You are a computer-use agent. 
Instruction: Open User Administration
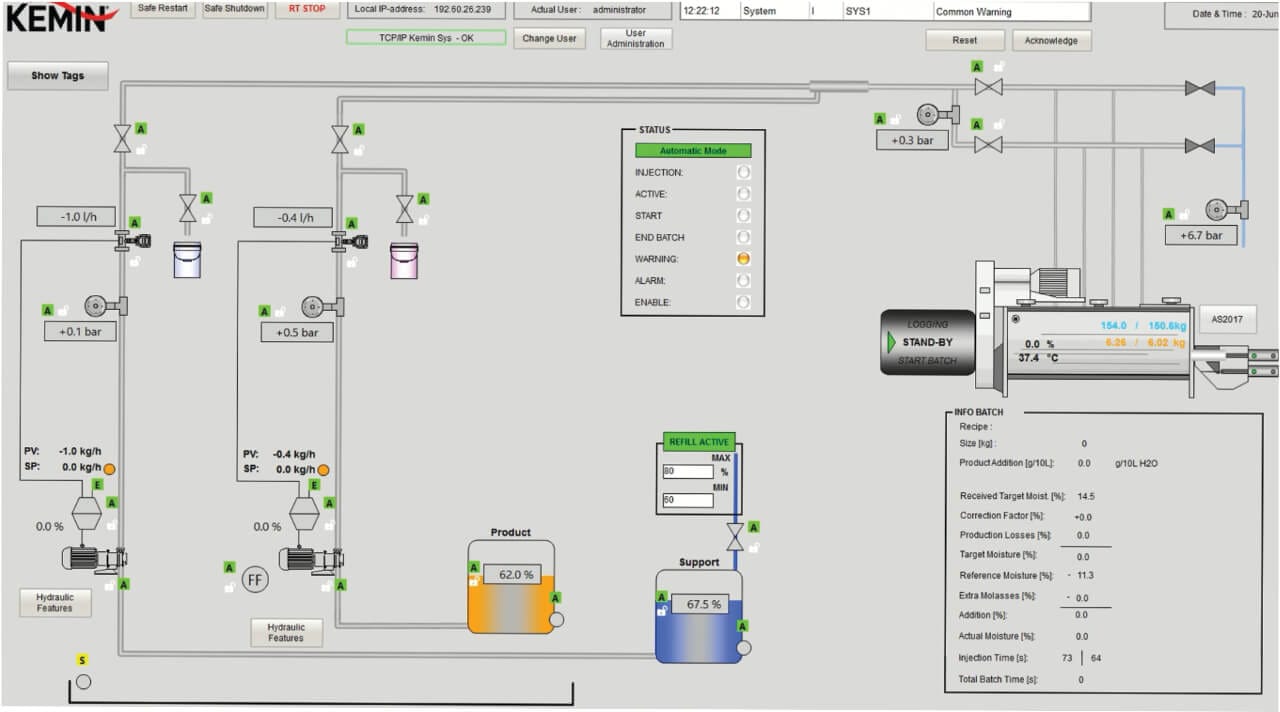[636, 39]
